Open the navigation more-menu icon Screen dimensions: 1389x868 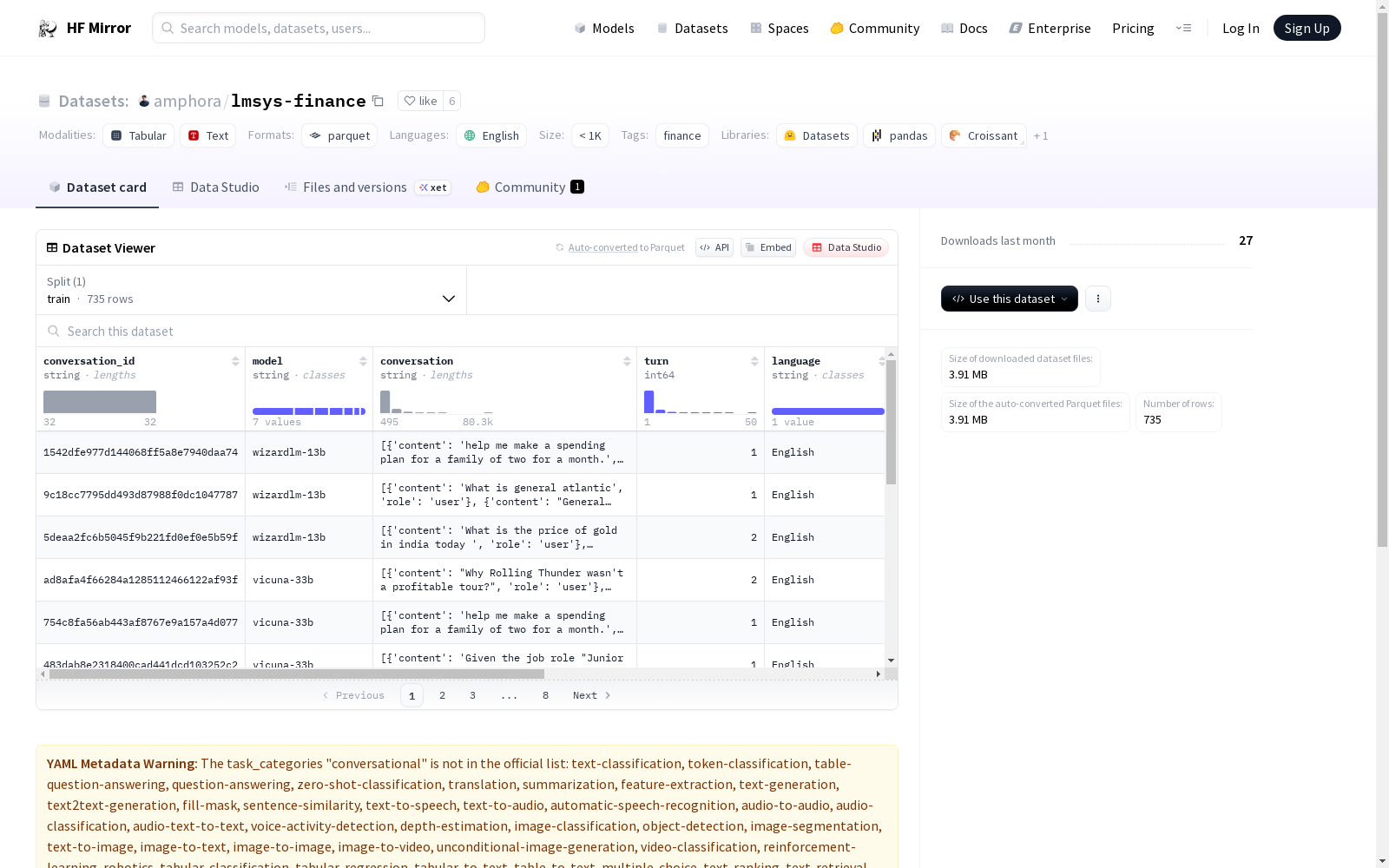click(x=1183, y=28)
